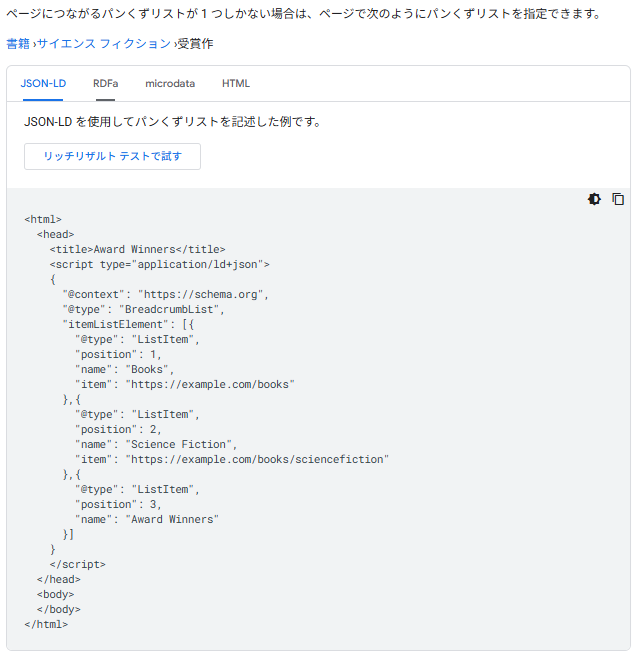Click the books/sciencefiction item URL line
This screenshot has width=637, height=654.
point(232,460)
